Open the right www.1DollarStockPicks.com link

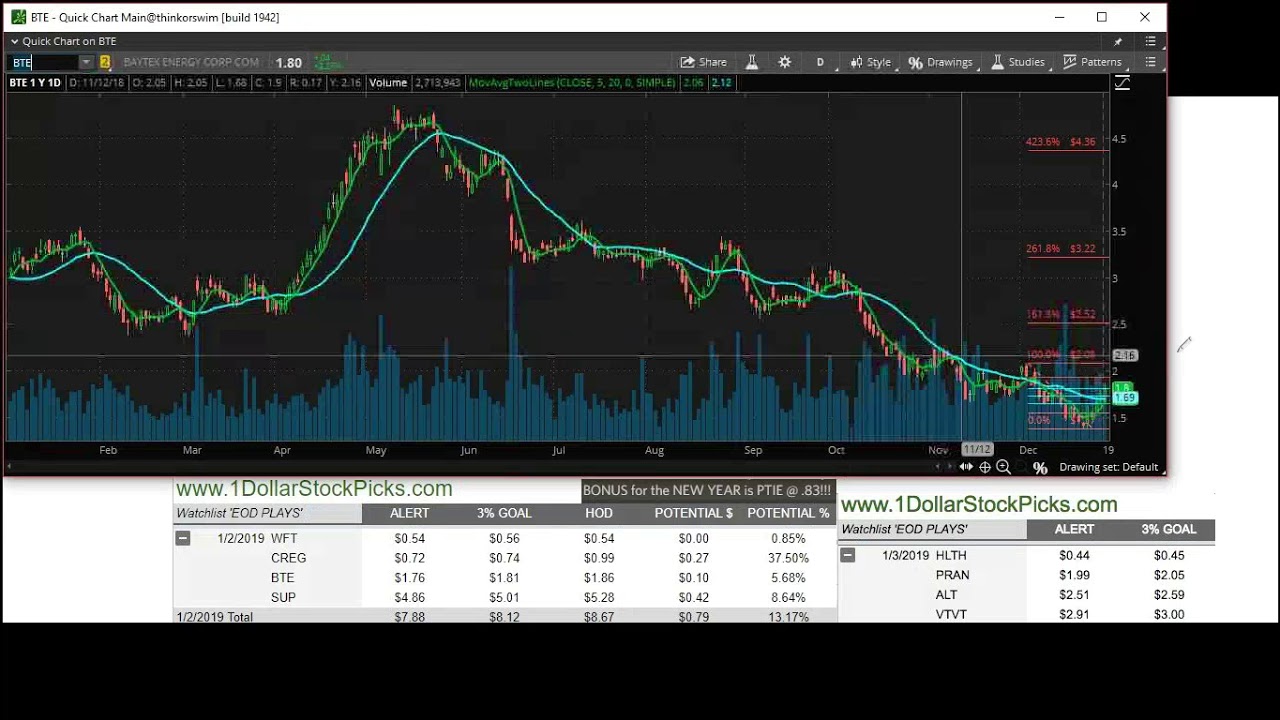pos(979,505)
